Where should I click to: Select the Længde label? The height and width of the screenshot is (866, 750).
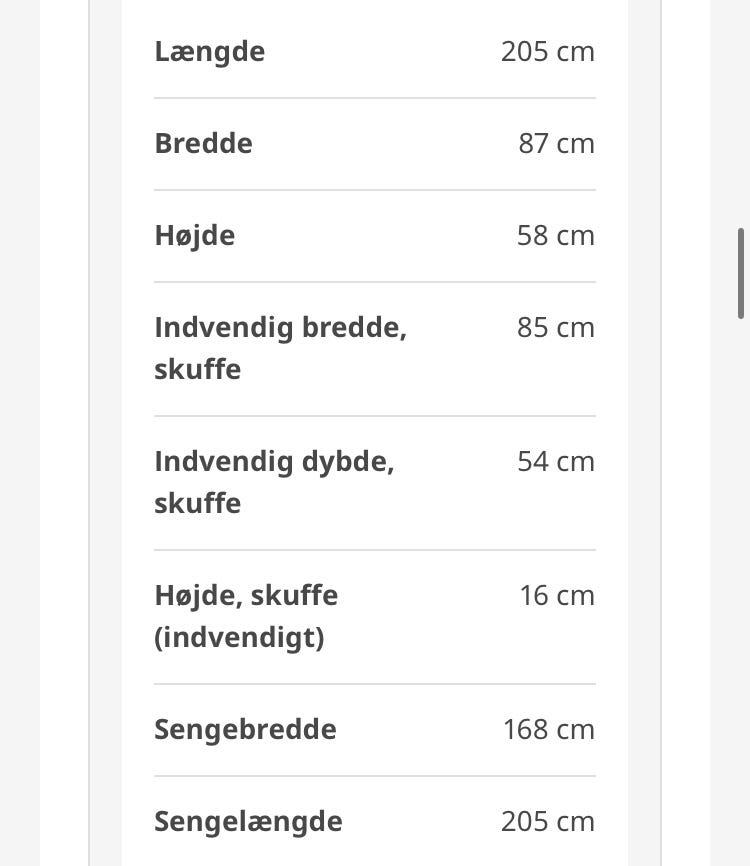point(209,52)
